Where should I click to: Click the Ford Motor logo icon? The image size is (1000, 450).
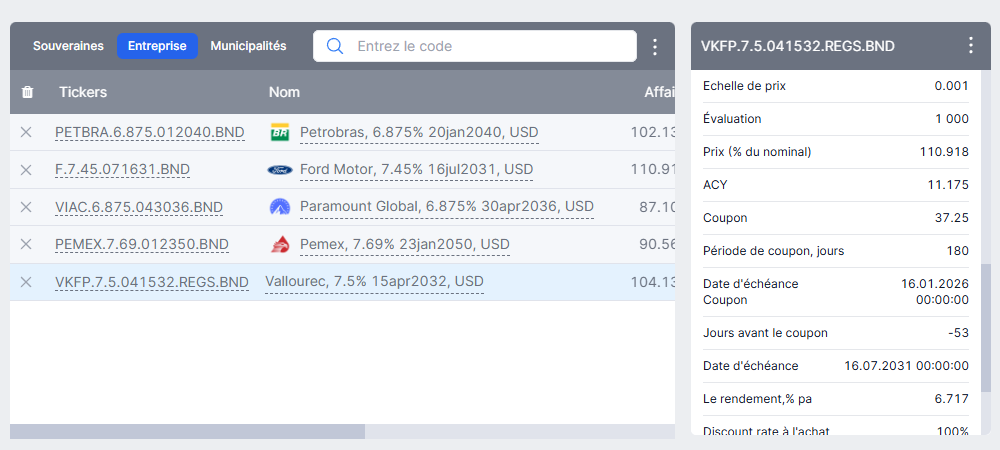(x=279, y=170)
